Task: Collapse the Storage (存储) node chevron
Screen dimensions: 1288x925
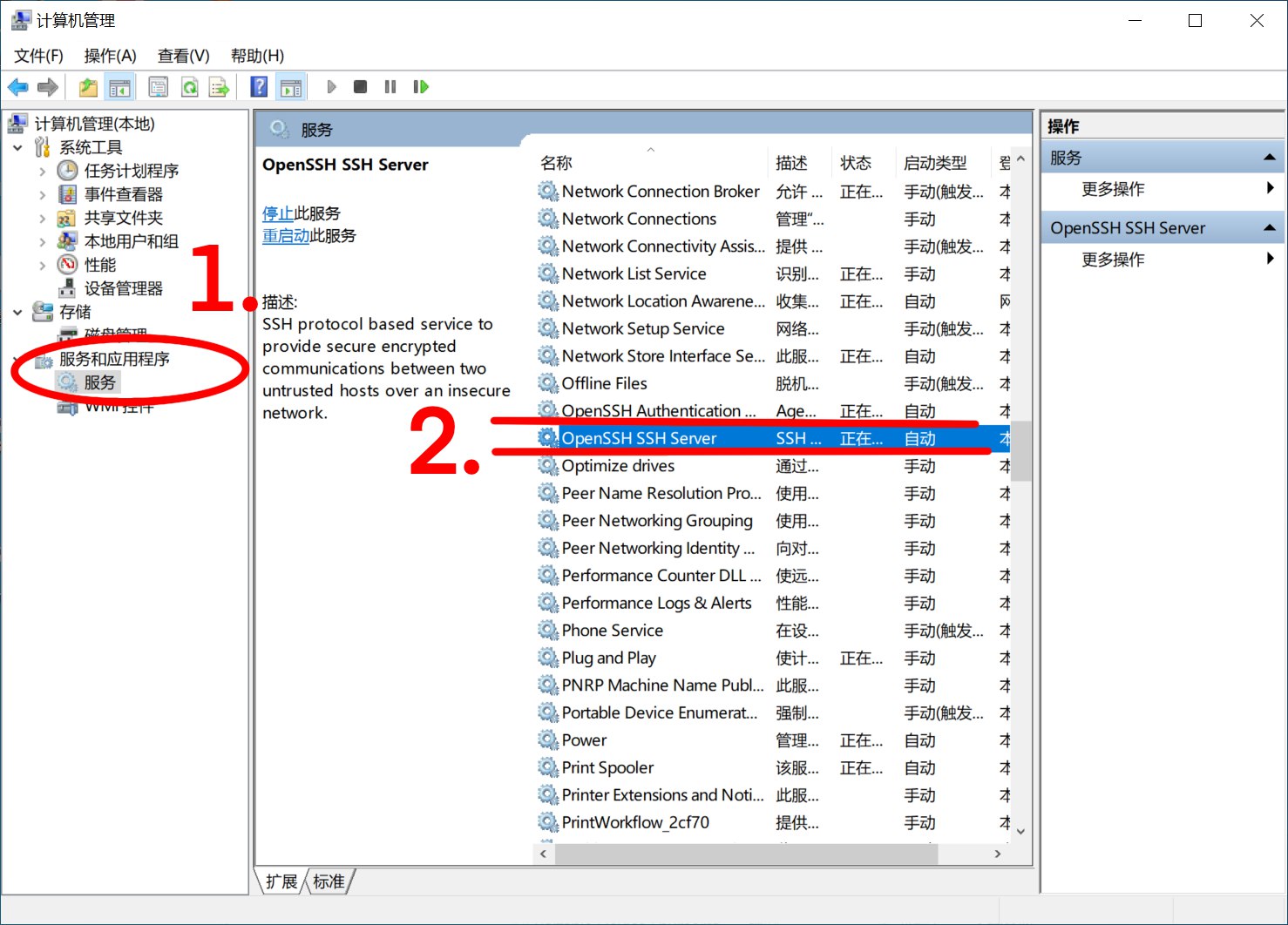Action: tap(17, 312)
